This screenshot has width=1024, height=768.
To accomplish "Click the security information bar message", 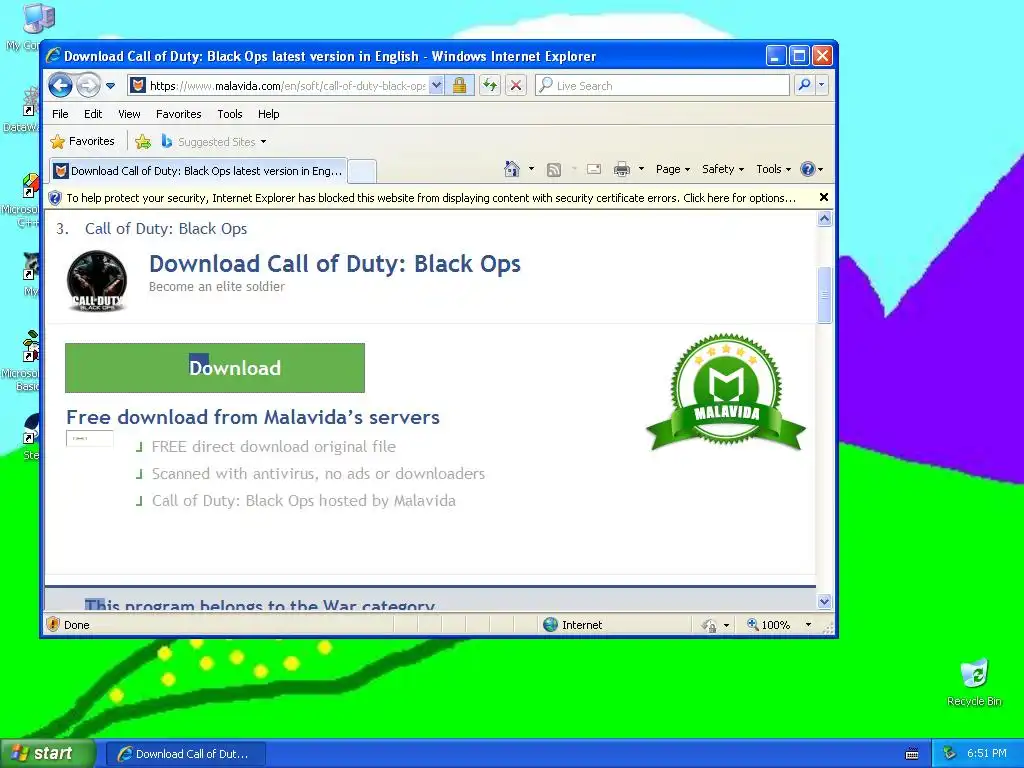I will tap(431, 198).
